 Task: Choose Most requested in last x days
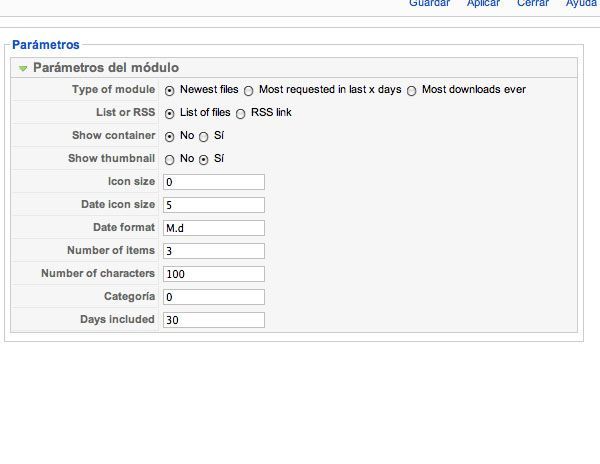click(249, 91)
